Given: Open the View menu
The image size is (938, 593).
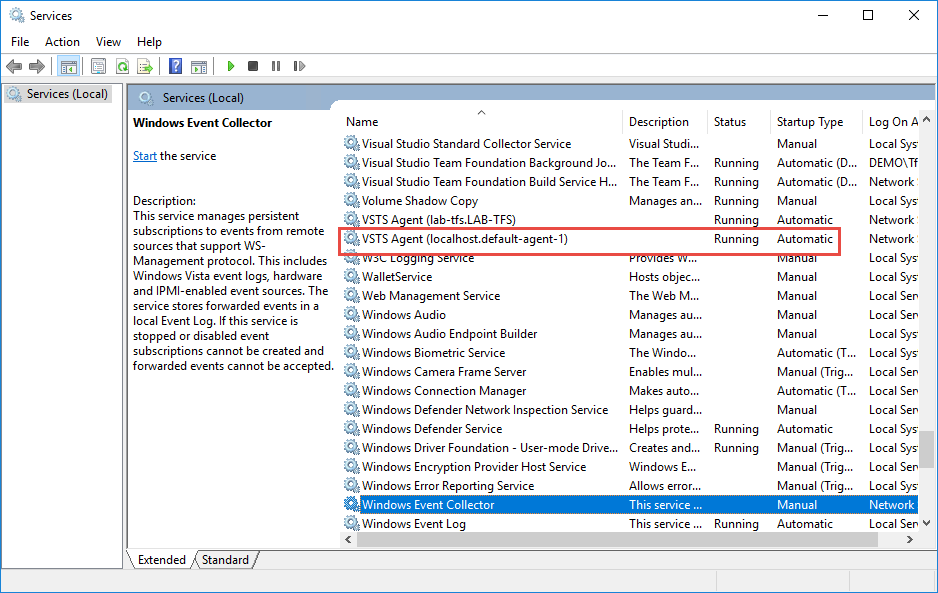Looking at the screenshot, I should point(108,42).
